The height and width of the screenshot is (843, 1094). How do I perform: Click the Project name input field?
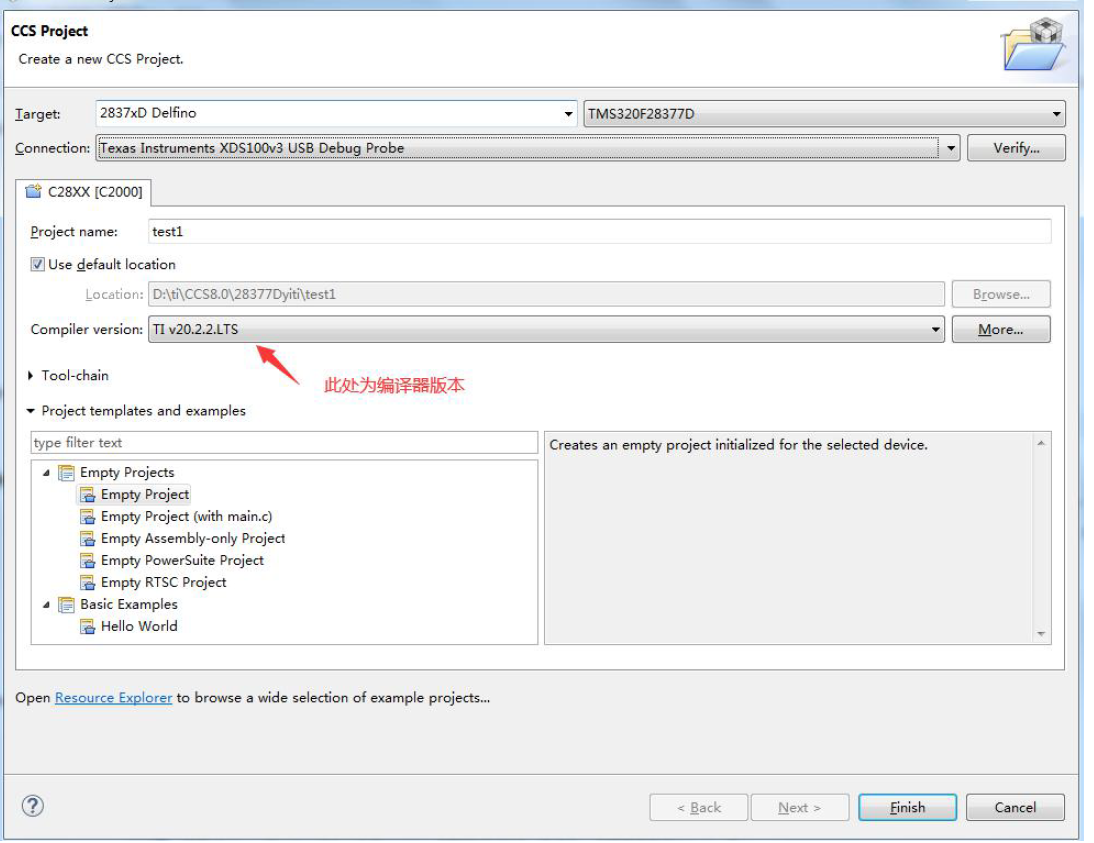point(598,232)
